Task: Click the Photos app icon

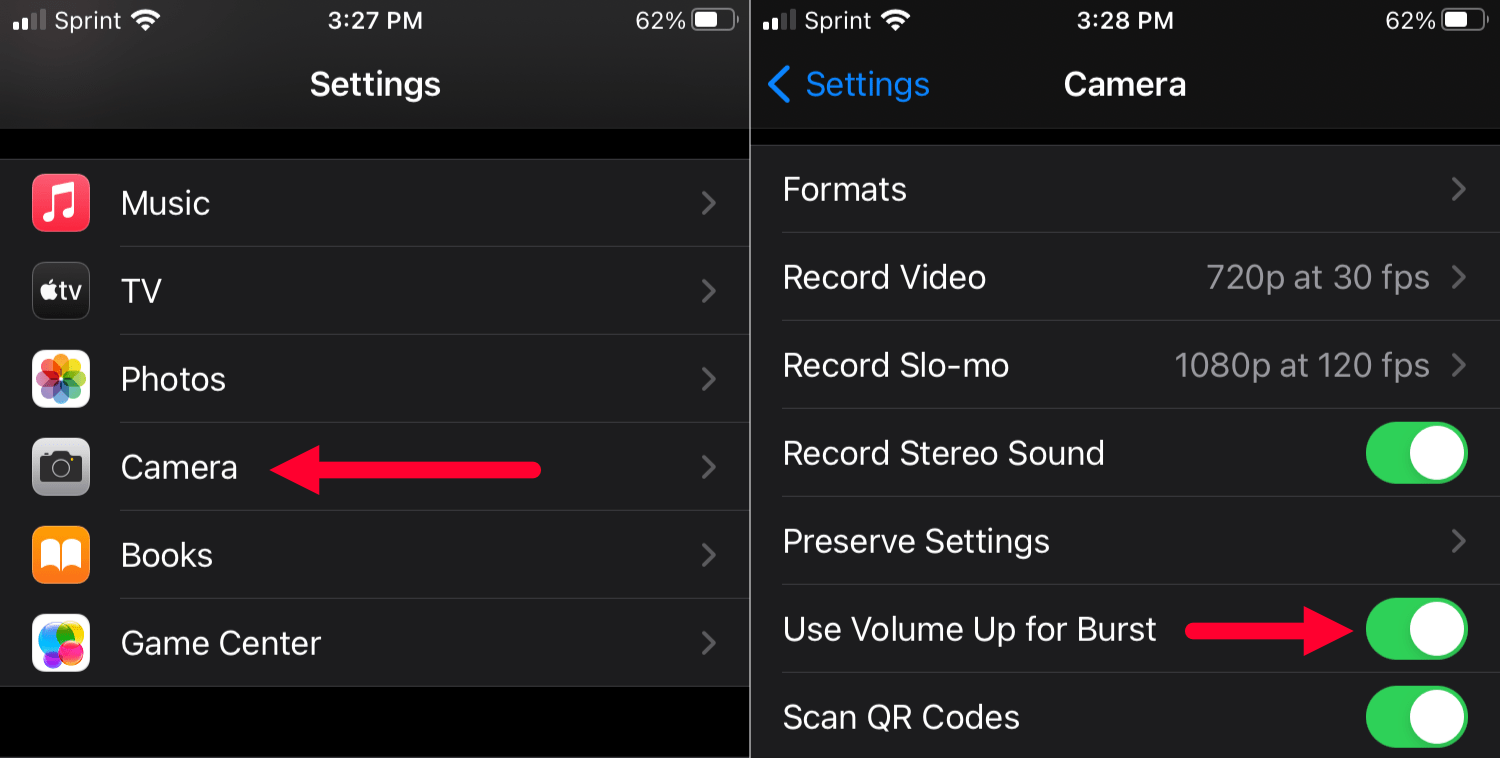Action: (x=60, y=379)
